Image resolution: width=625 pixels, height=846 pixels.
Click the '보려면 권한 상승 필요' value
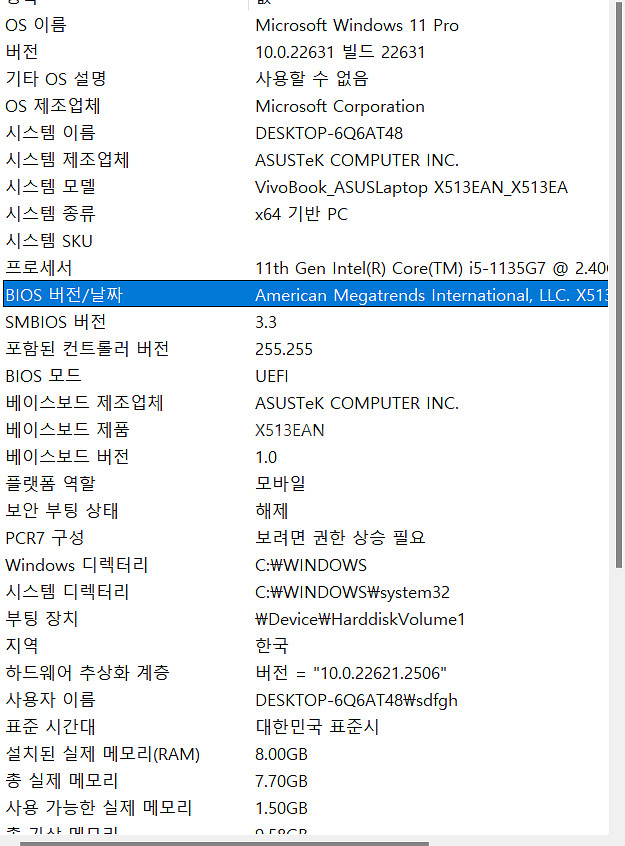coord(340,537)
